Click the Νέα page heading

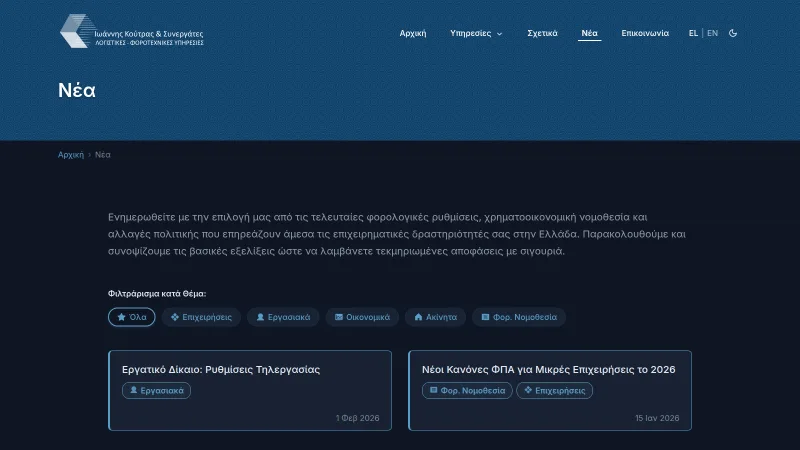pyautogui.click(x=77, y=90)
